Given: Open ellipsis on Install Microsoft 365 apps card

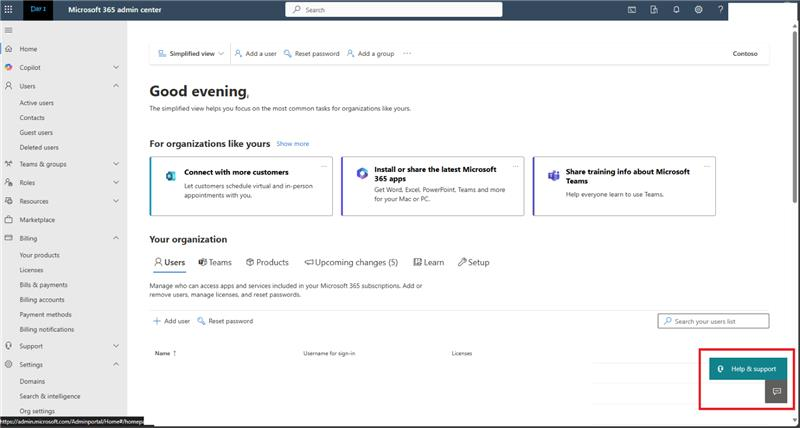Looking at the screenshot, I should pos(515,166).
